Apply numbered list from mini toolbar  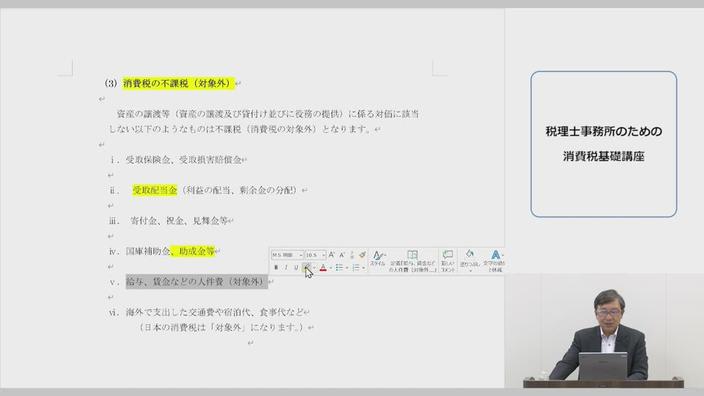tap(356, 268)
